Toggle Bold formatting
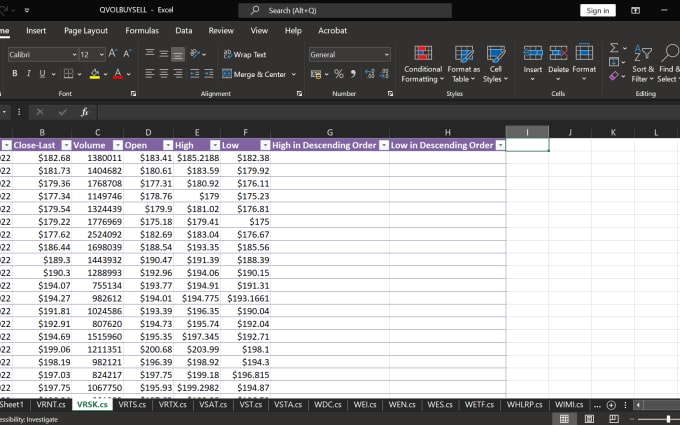This screenshot has height=425, width=680. click(x=15, y=74)
